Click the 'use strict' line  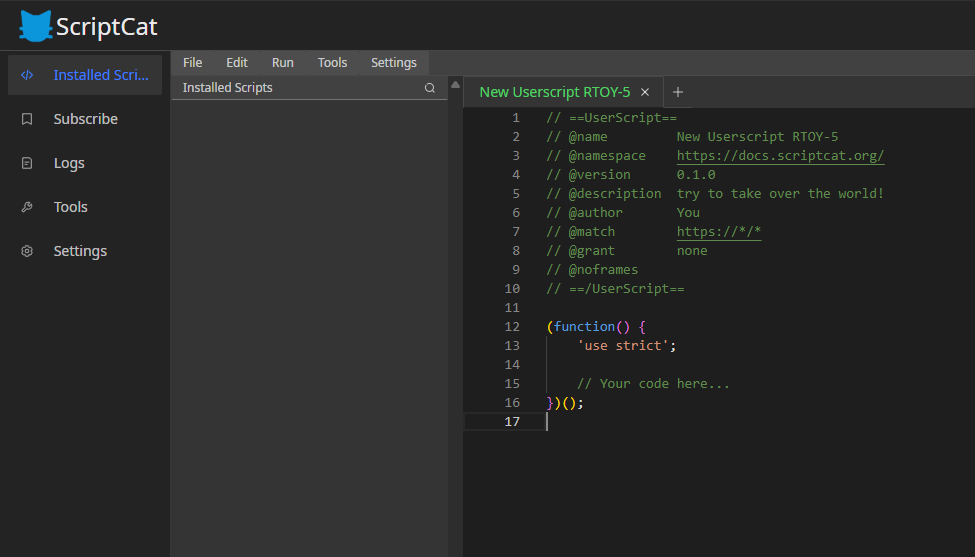[x=626, y=346]
